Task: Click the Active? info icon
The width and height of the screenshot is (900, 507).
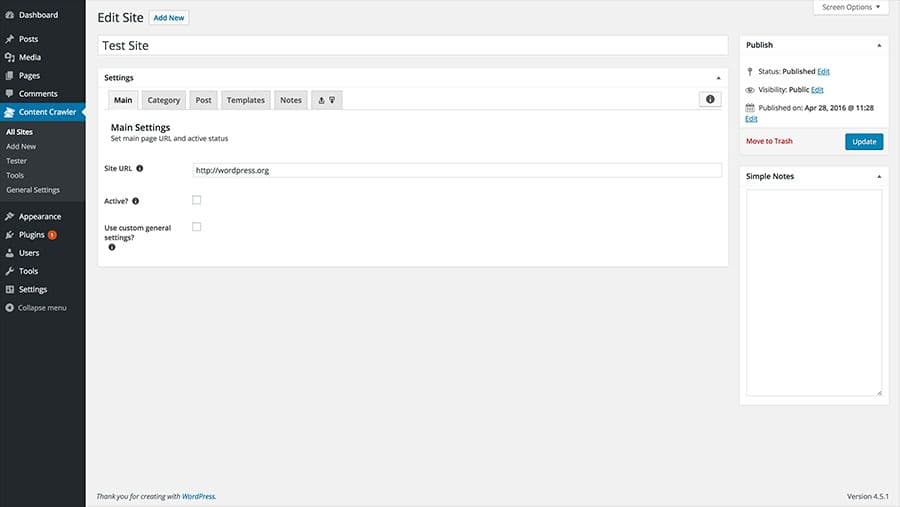Action: 135,201
